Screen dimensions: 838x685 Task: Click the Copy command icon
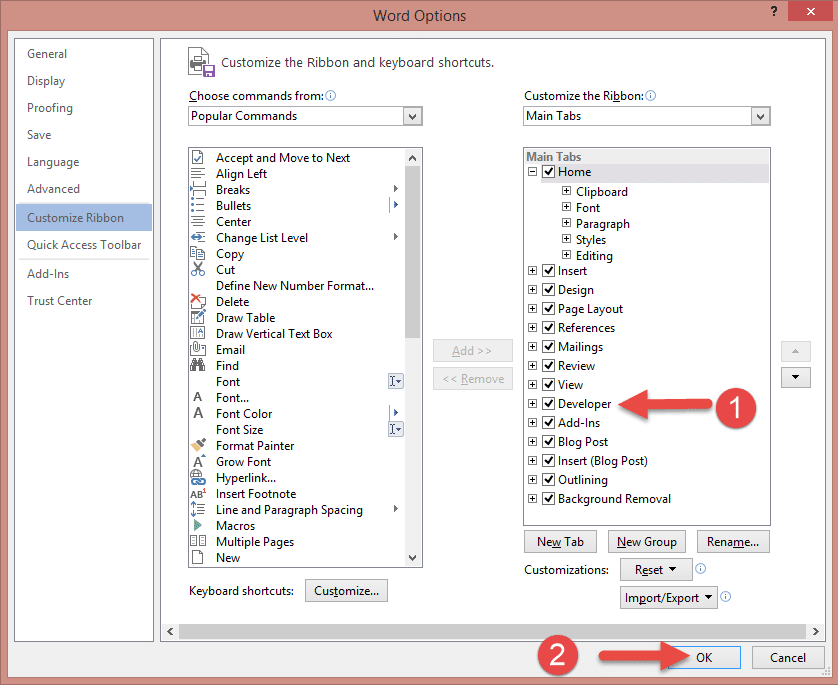click(198, 254)
